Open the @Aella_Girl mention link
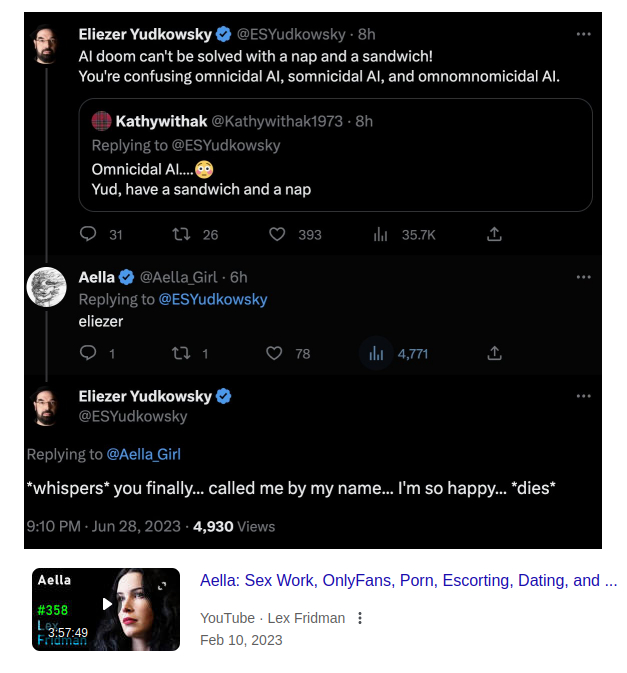Viewport: 627px width, 673px height. (x=143, y=454)
